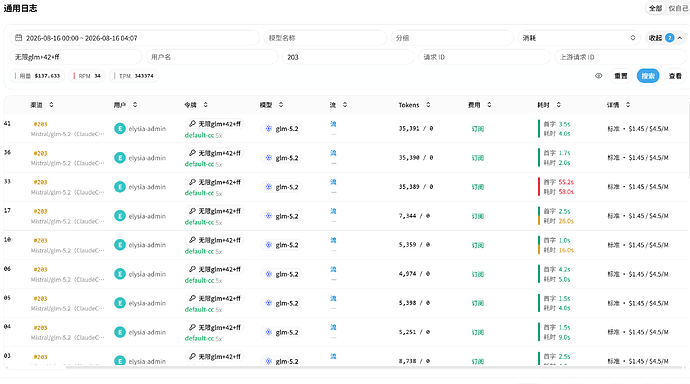690x384 pixels.
Task: Click the badge number 2 on 收起
Action: [x=669, y=38]
